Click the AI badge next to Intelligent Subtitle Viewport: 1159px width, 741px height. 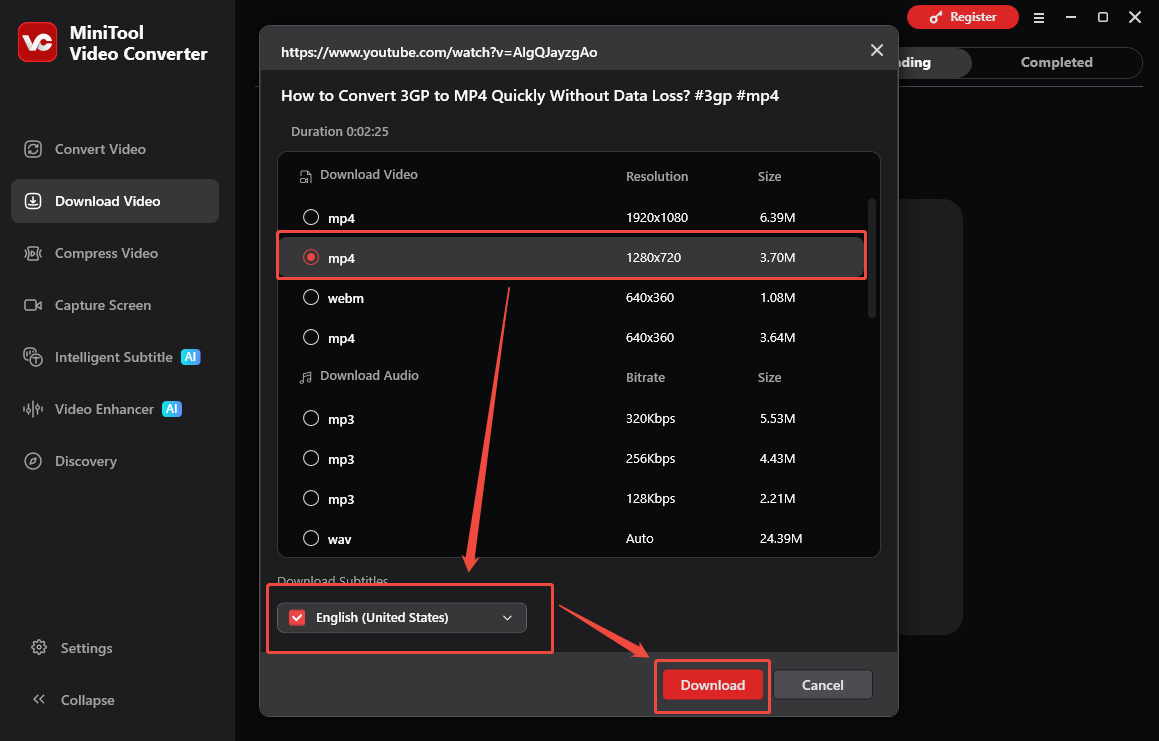191,357
